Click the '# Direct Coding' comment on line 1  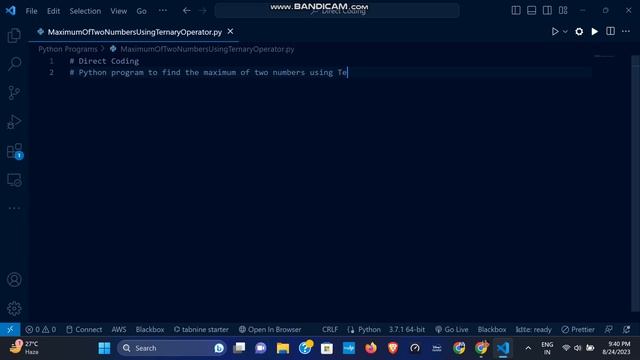(x=104, y=61)
